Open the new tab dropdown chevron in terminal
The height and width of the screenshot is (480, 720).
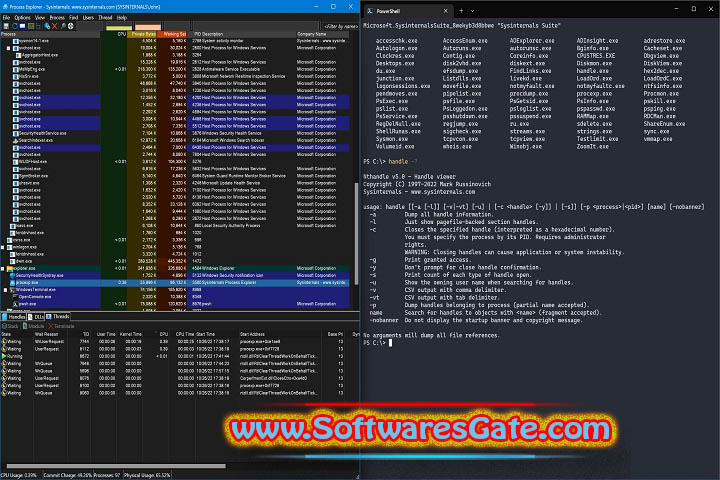(x=472, y=11)
